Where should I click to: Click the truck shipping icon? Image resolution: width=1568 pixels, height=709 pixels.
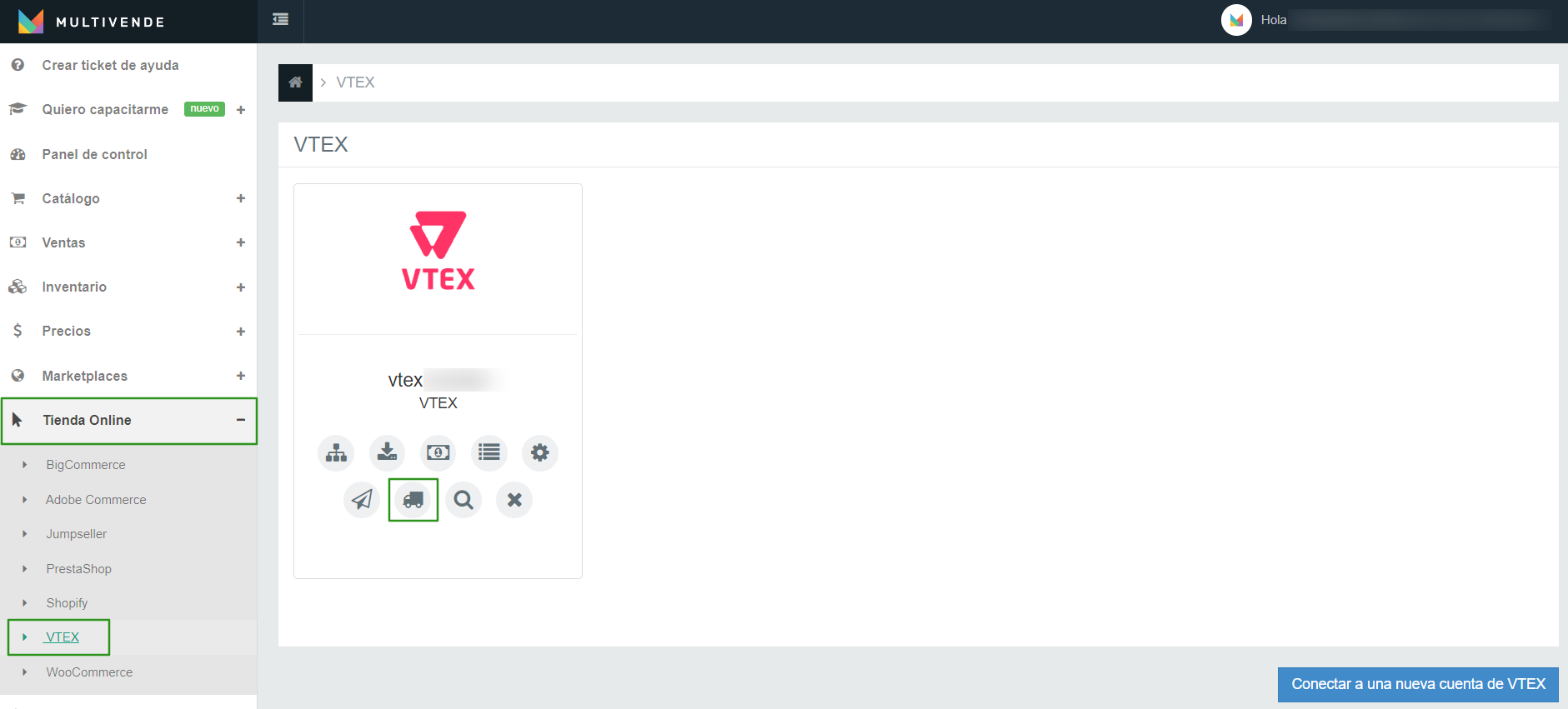413,500
